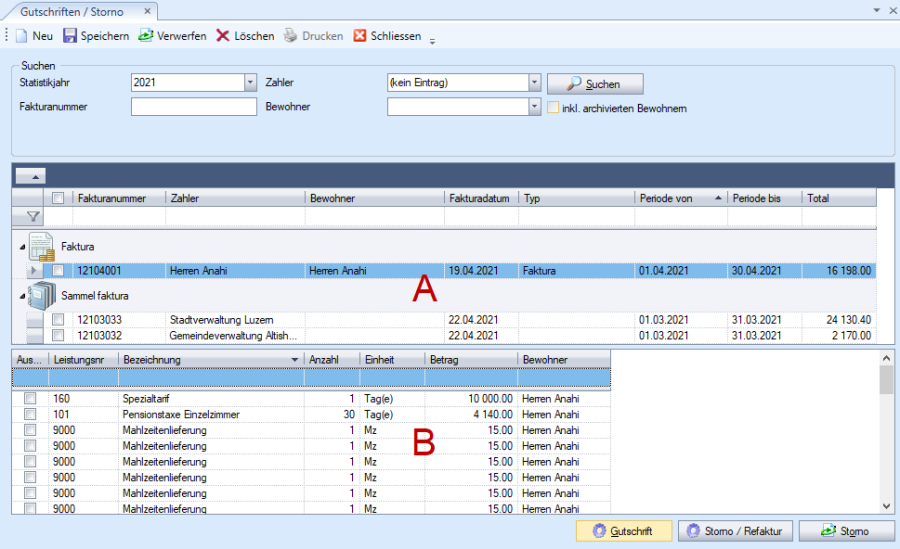Viewport: 900px width, 549px height.
Task: Click the Betrag column header
Action: pos(471,360)
